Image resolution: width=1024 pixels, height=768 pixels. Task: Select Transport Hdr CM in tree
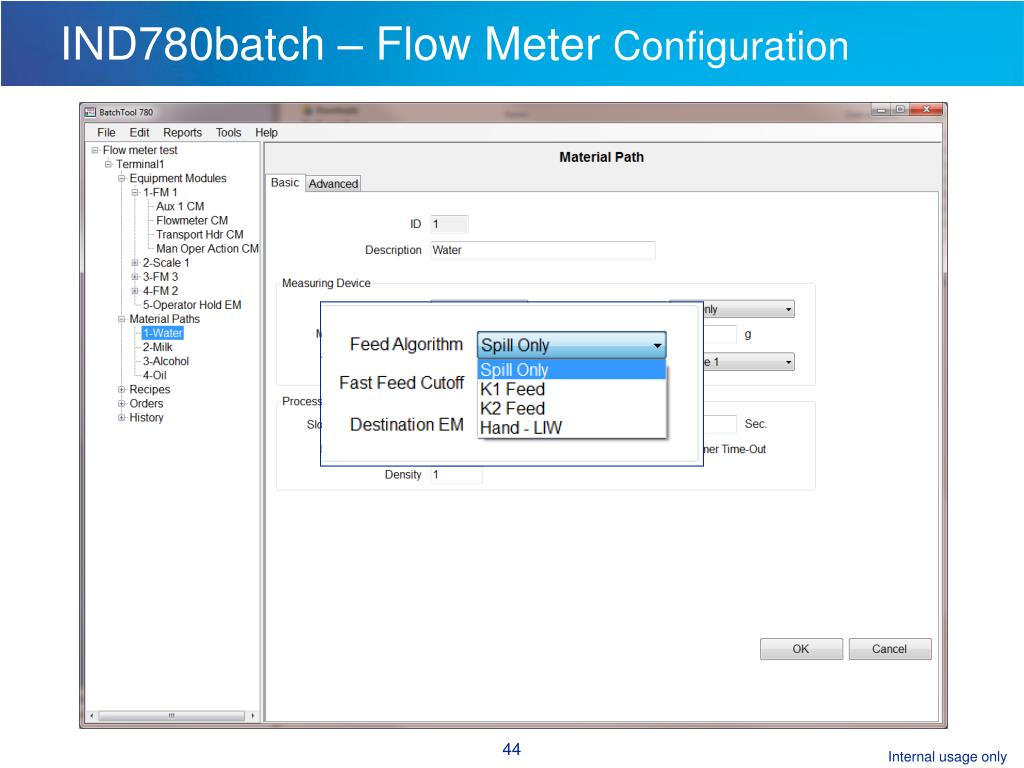200,234
